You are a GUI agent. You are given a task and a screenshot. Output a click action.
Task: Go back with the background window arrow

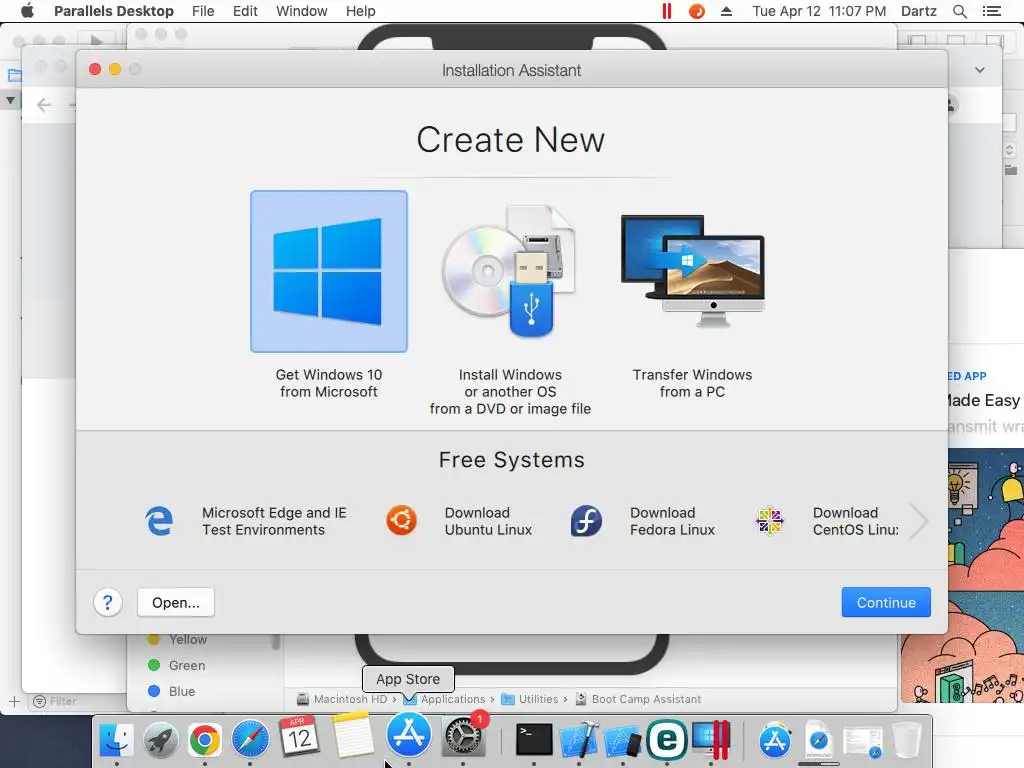[x=44, y=105]
